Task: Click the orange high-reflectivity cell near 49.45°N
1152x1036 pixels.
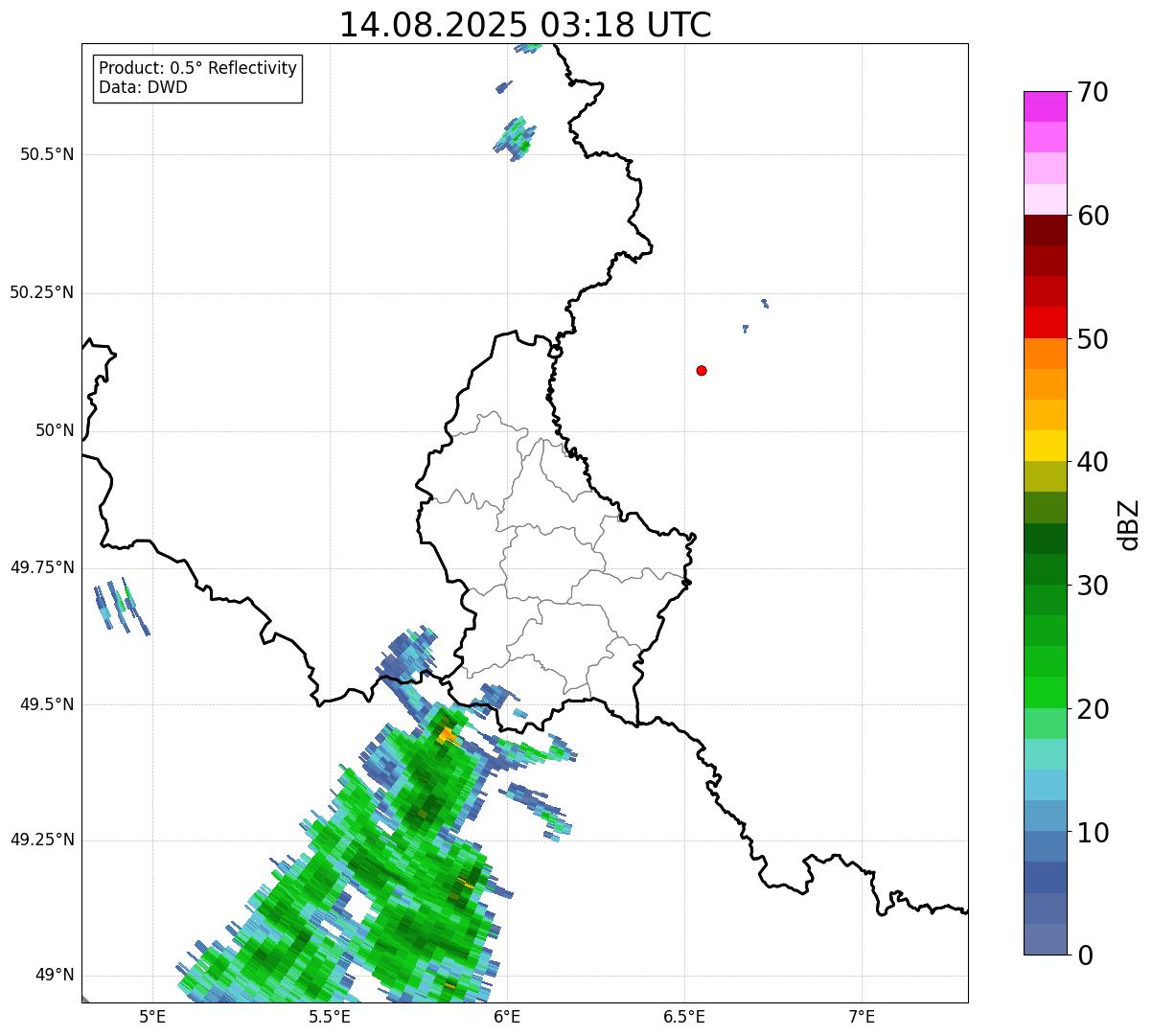Action: click(446, 735)
